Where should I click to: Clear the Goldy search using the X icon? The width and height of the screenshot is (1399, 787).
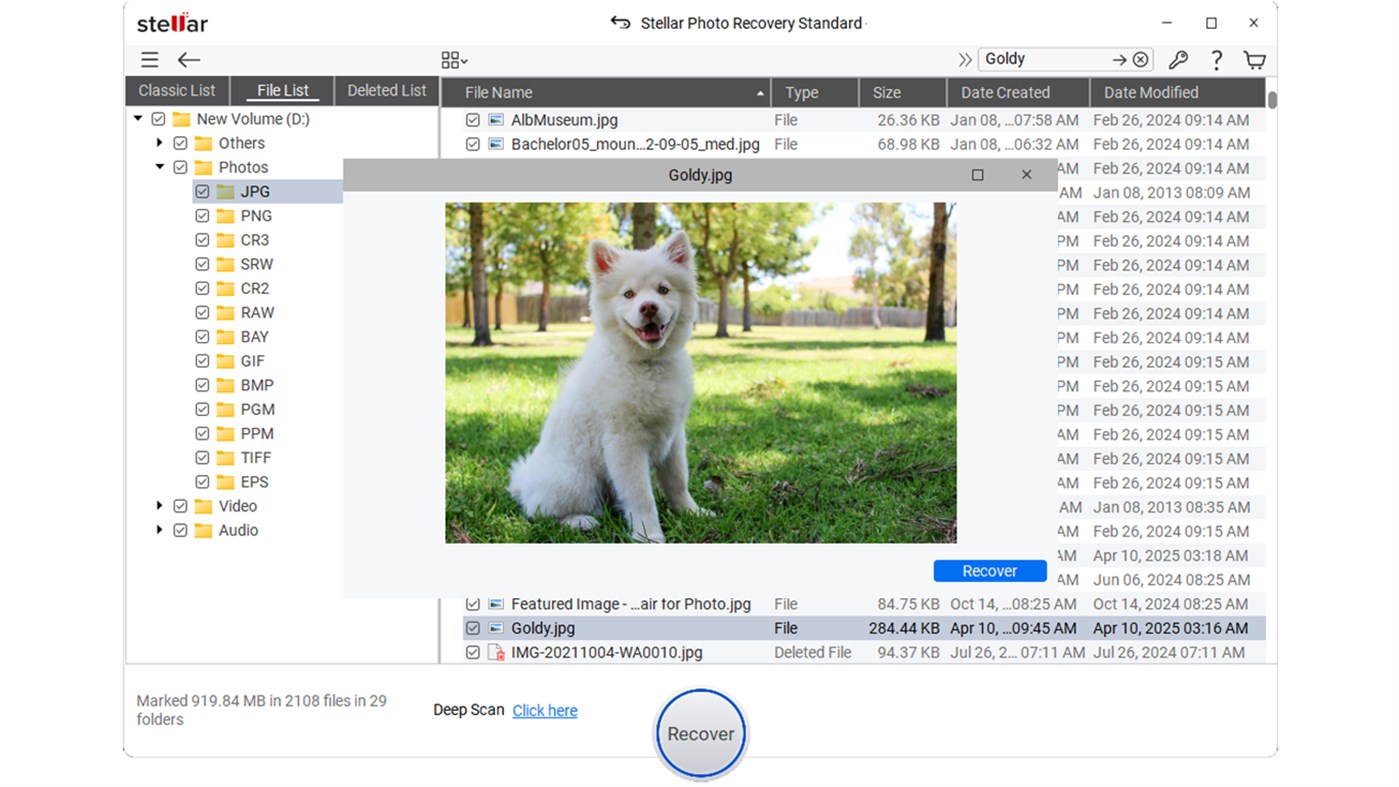click(1140, 59)
